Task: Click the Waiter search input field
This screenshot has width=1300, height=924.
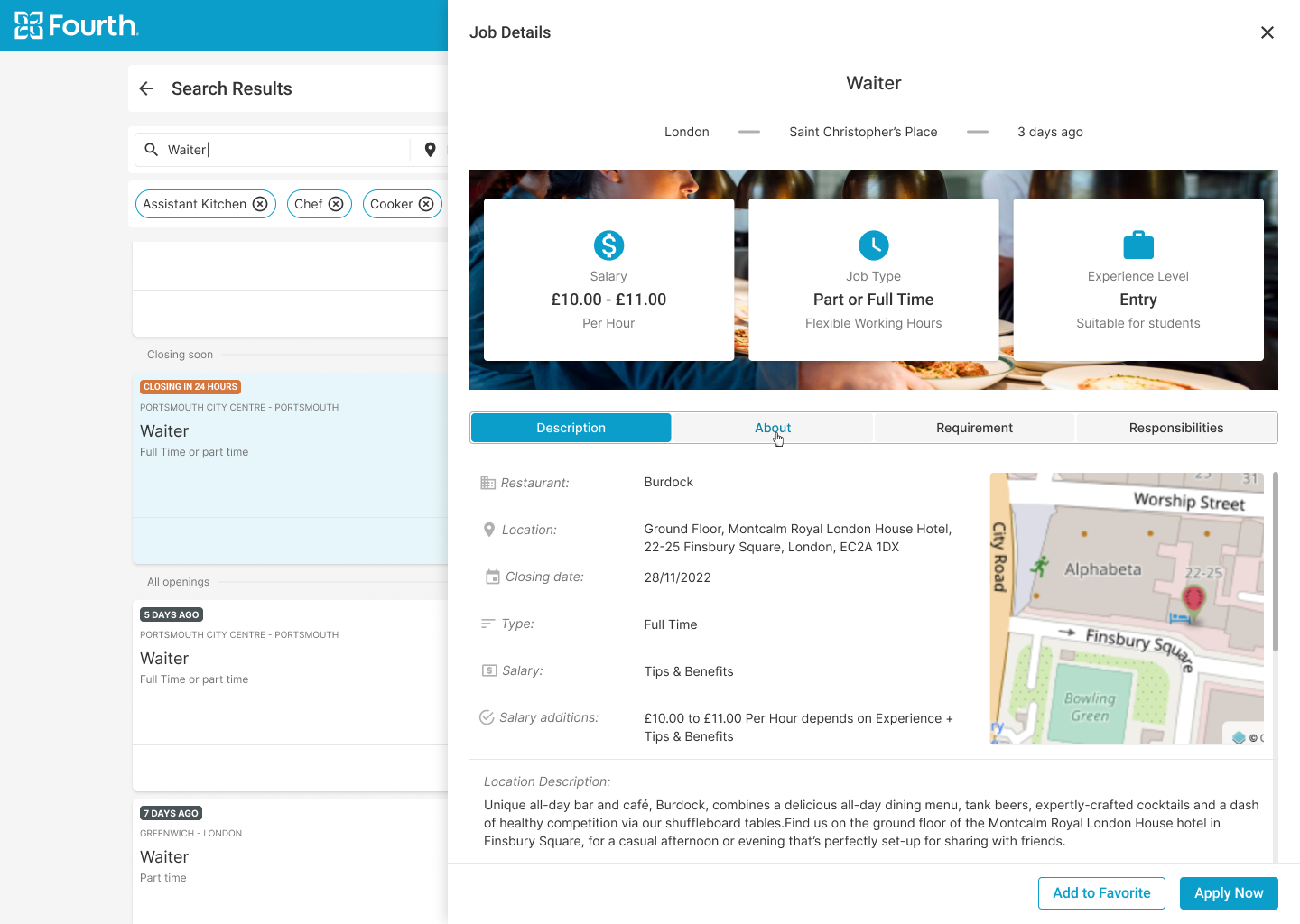Action: tap(284, 150)
